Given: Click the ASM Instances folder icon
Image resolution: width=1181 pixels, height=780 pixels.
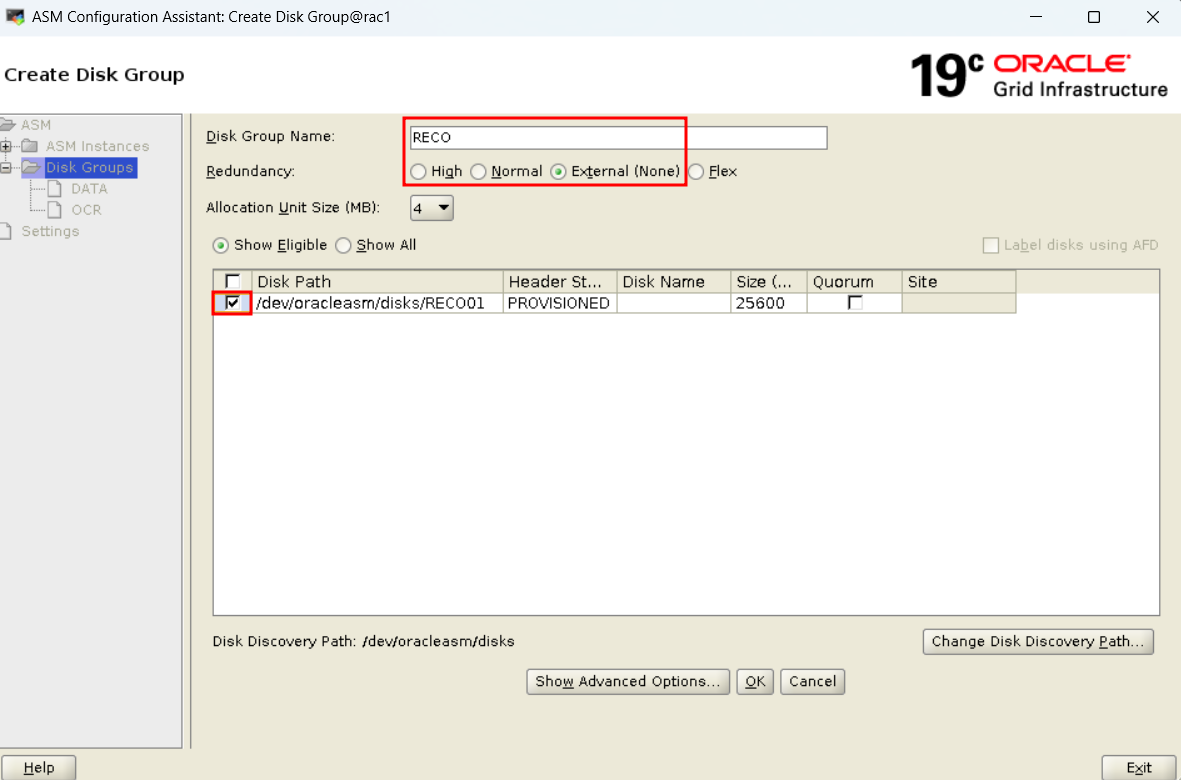Looking at the screenshot, I should click(x=30, y=145).
